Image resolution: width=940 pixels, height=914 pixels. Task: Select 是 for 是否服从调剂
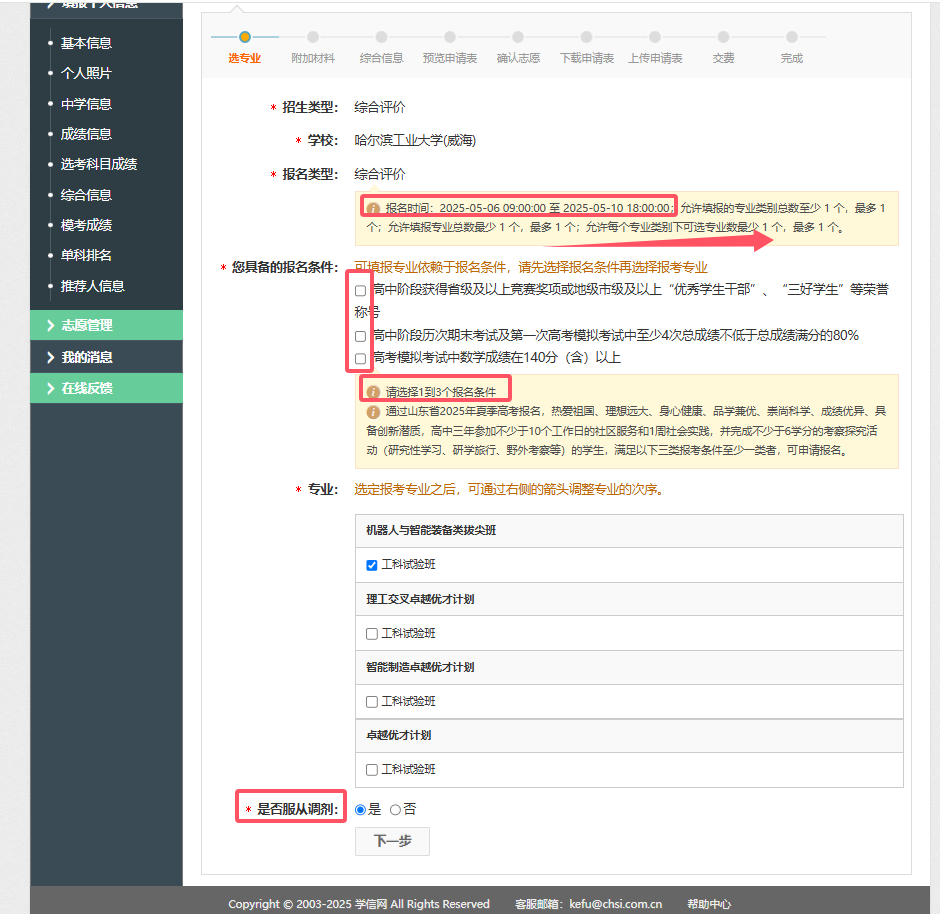360,810
